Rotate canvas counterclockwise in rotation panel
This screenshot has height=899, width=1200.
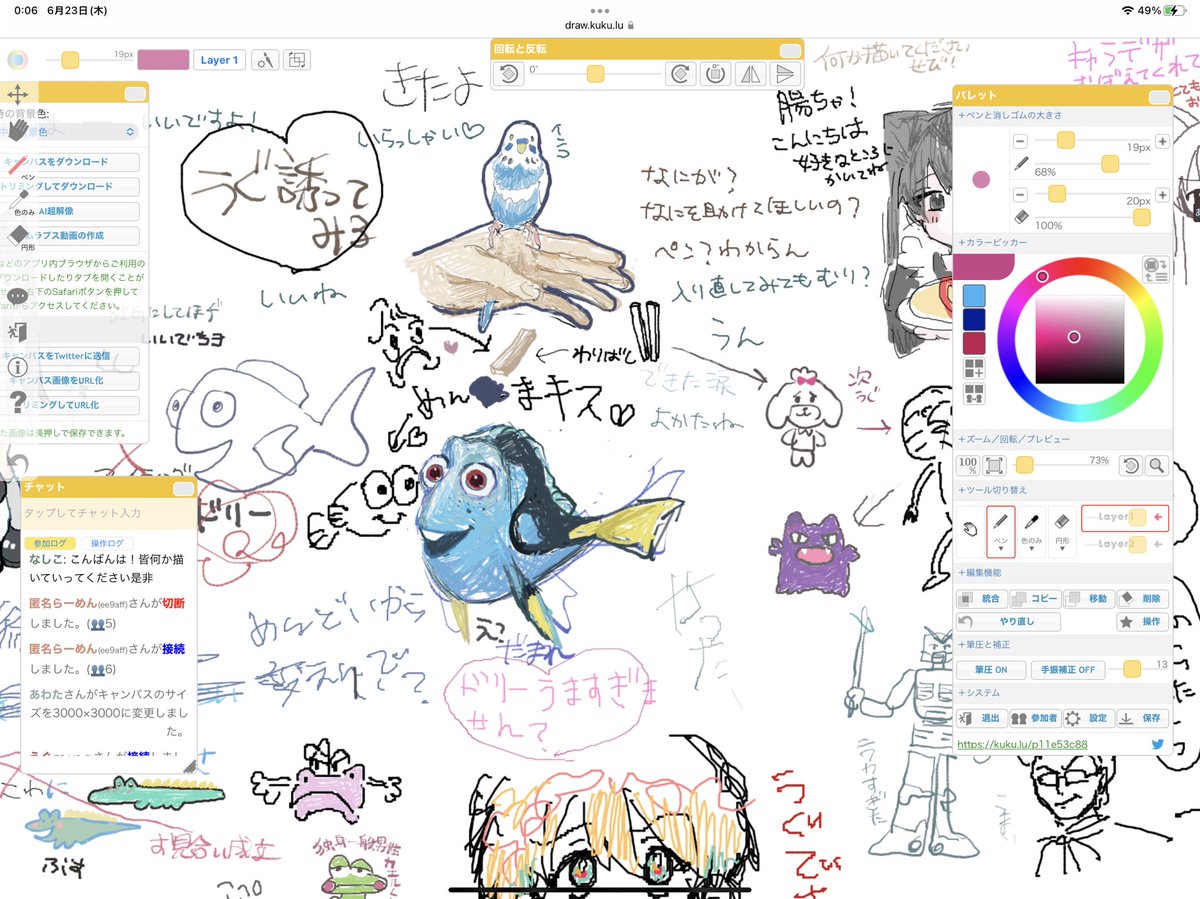[x=509, y=74]
